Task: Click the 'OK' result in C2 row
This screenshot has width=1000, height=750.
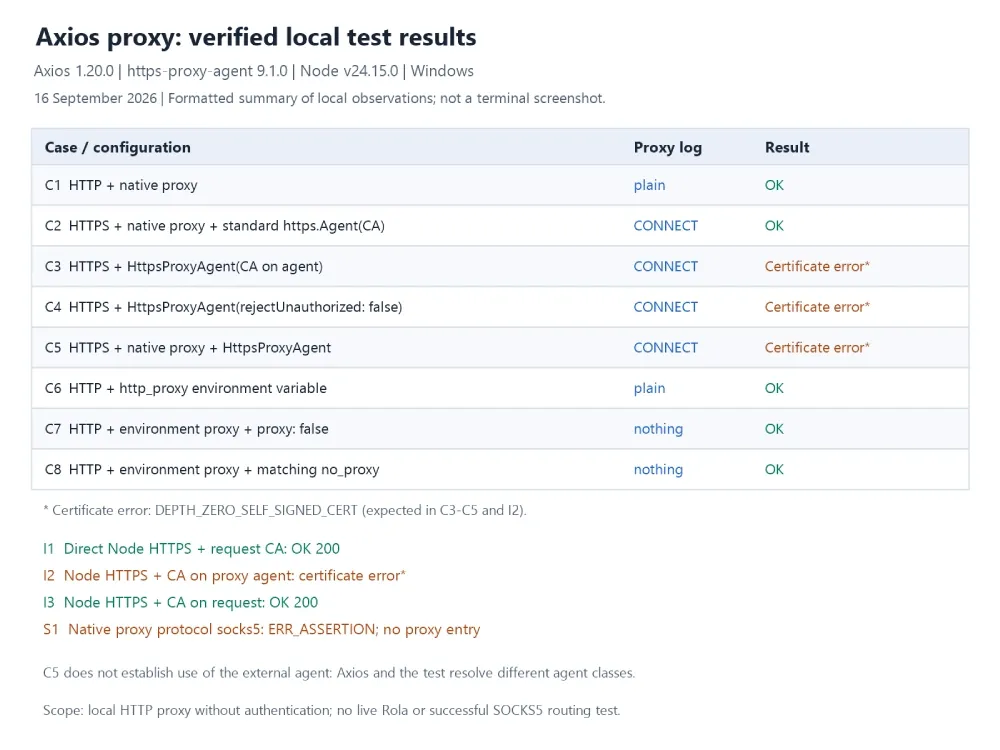Action: coord(774,226)
